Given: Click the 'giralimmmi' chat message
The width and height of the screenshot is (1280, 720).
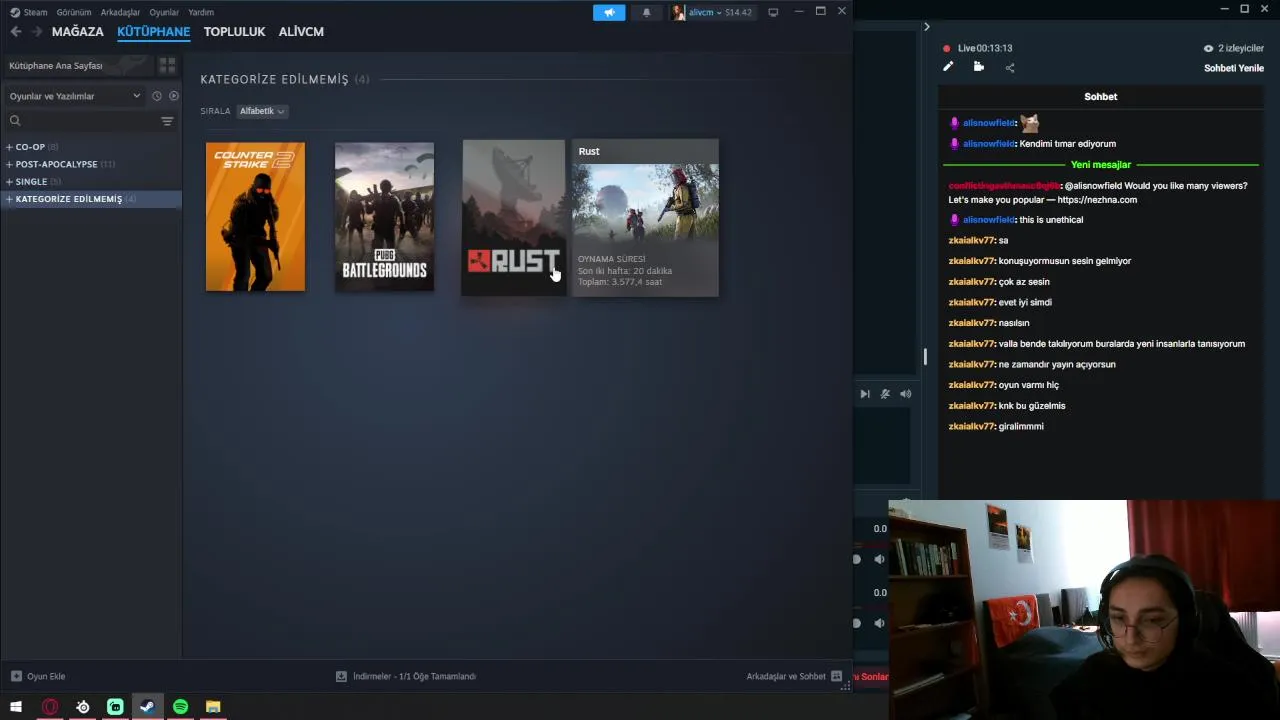Looking at the screenshot, I should tap(1021, 427).
